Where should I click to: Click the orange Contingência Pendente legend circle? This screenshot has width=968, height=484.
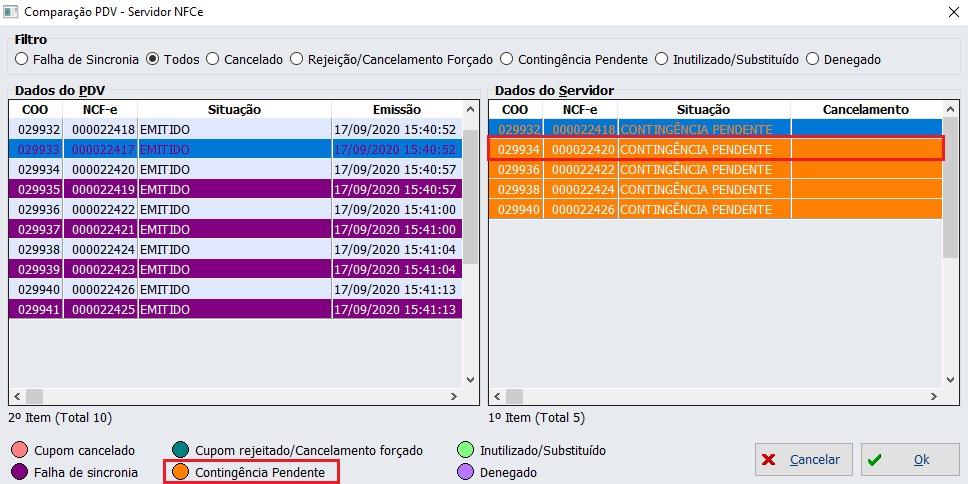coord(181,472)
